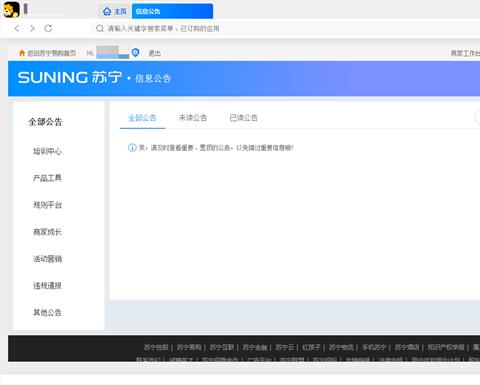Open 苏宁金融 footer link
The height and width of the screenshot is (385, 480).
255,347
